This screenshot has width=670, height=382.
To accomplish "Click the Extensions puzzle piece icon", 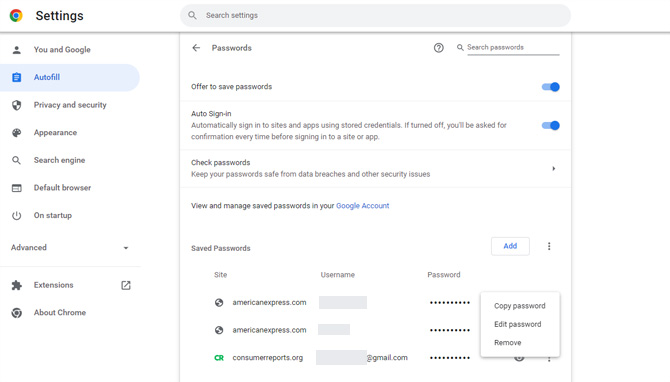I will [17, 285].
